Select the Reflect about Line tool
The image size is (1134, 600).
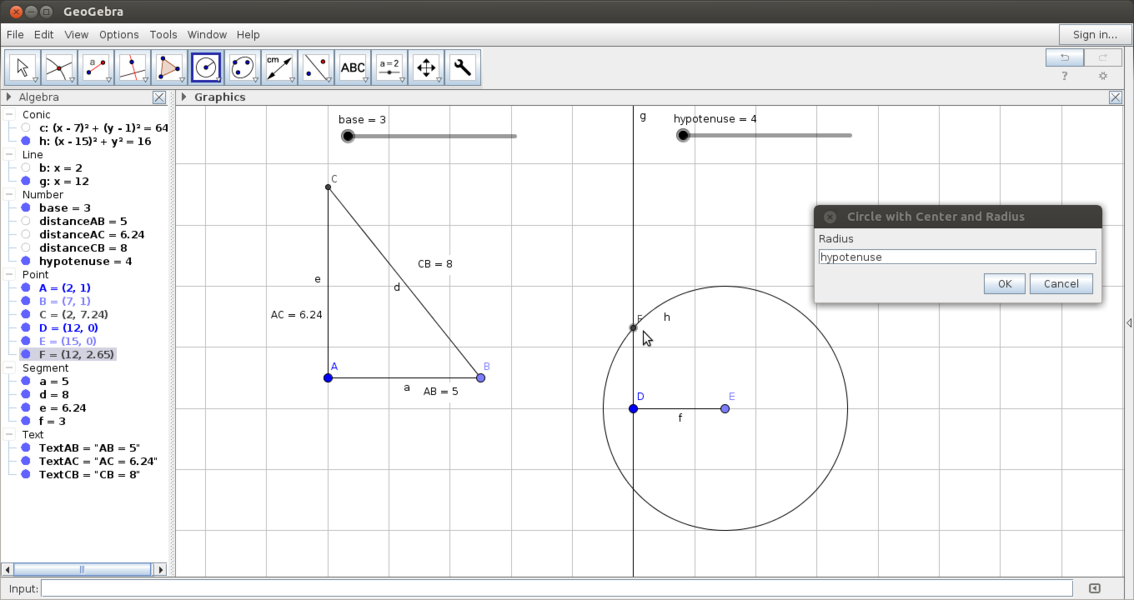(315, 67)
